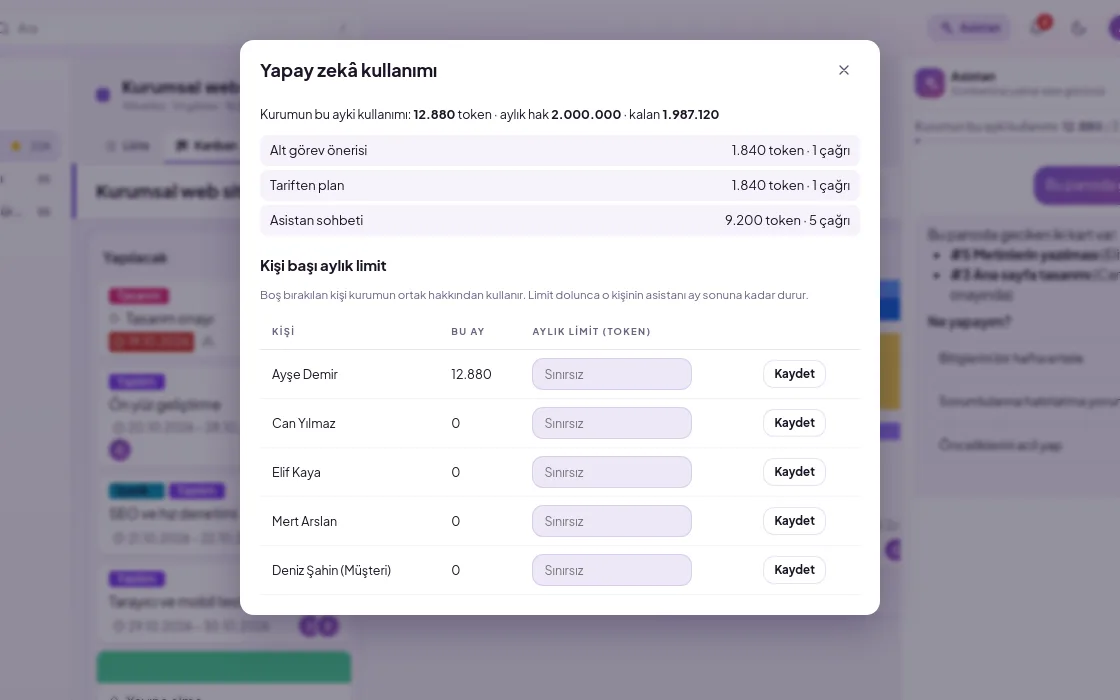
Task: Select the Can Yılmaz name cell
Action: pos(304,424)
